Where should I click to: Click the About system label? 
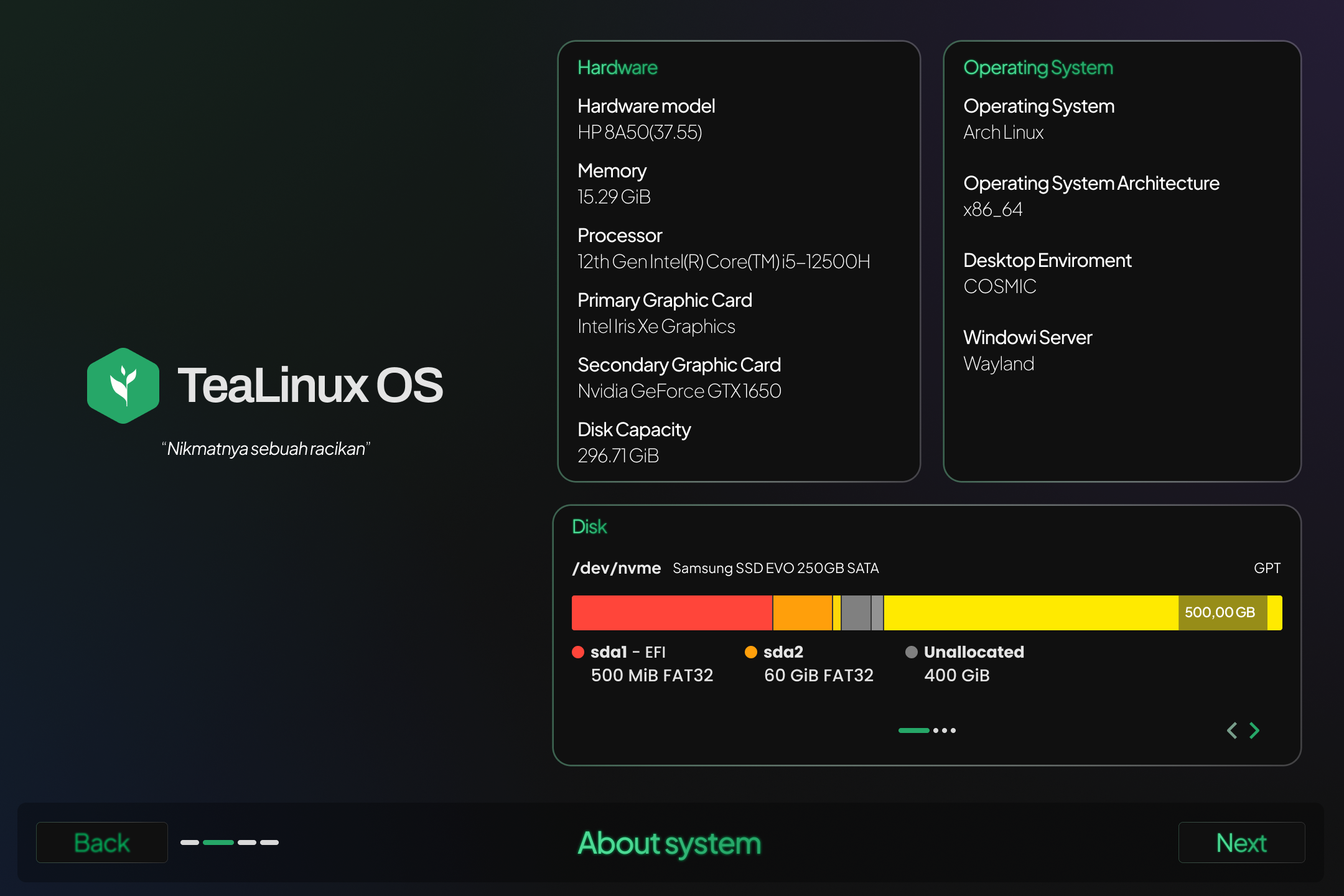click(669, 844)
